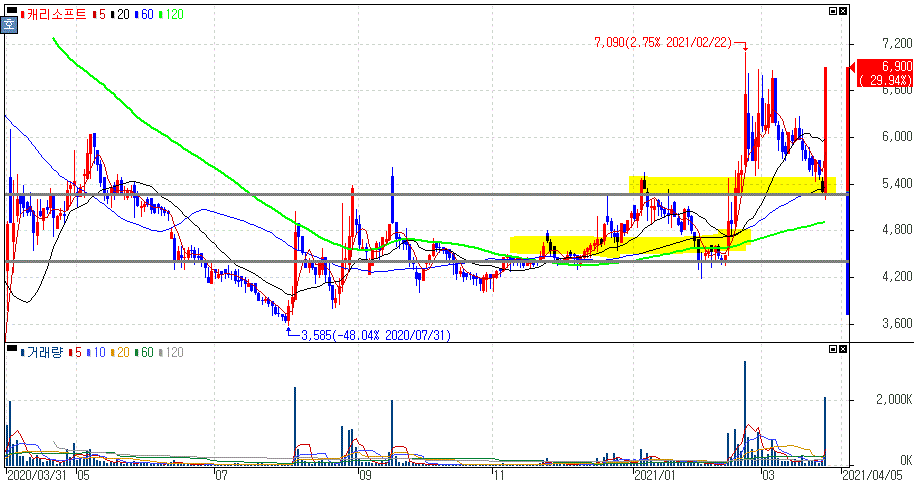Select the 20-day moving average price legend

point(119,14)
